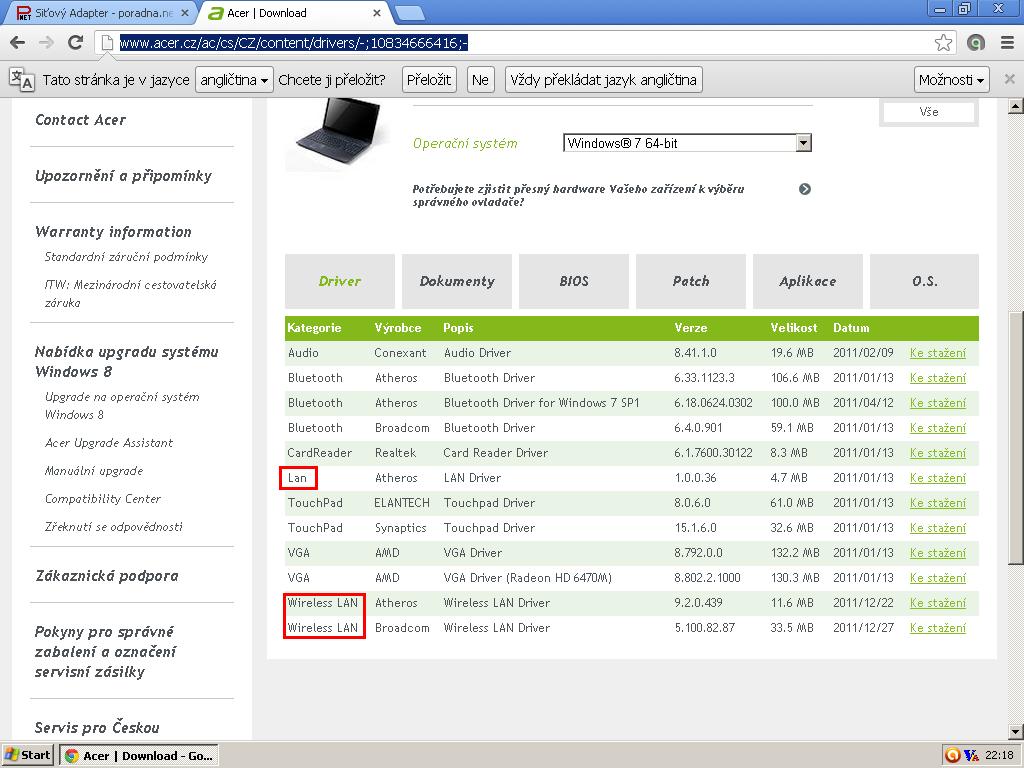Open the Možnosti options dropdown
1024x768 pixels.
pyautogui.click(x=951, y=80)
